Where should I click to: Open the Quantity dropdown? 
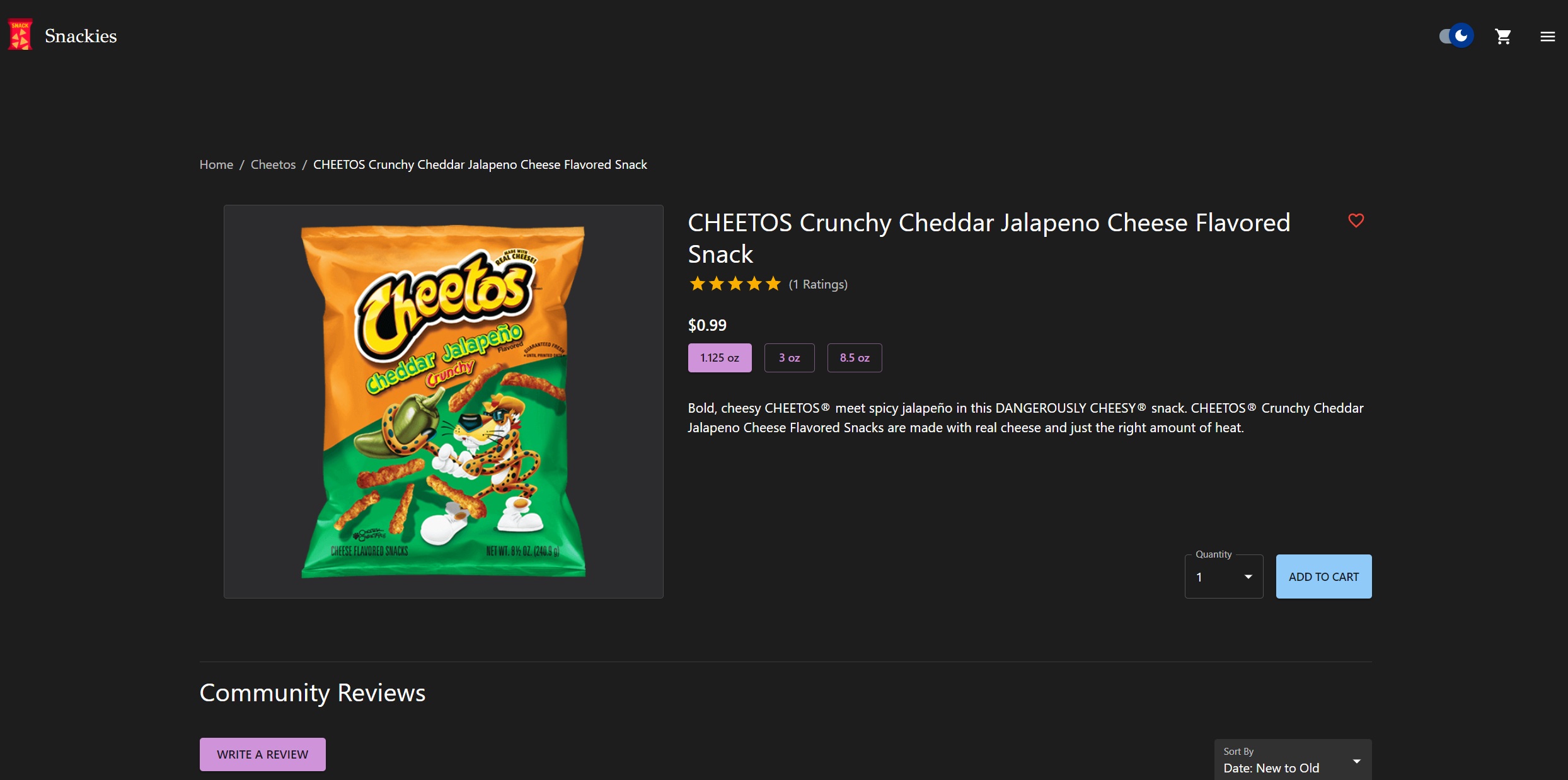[x=1224, y=576]
